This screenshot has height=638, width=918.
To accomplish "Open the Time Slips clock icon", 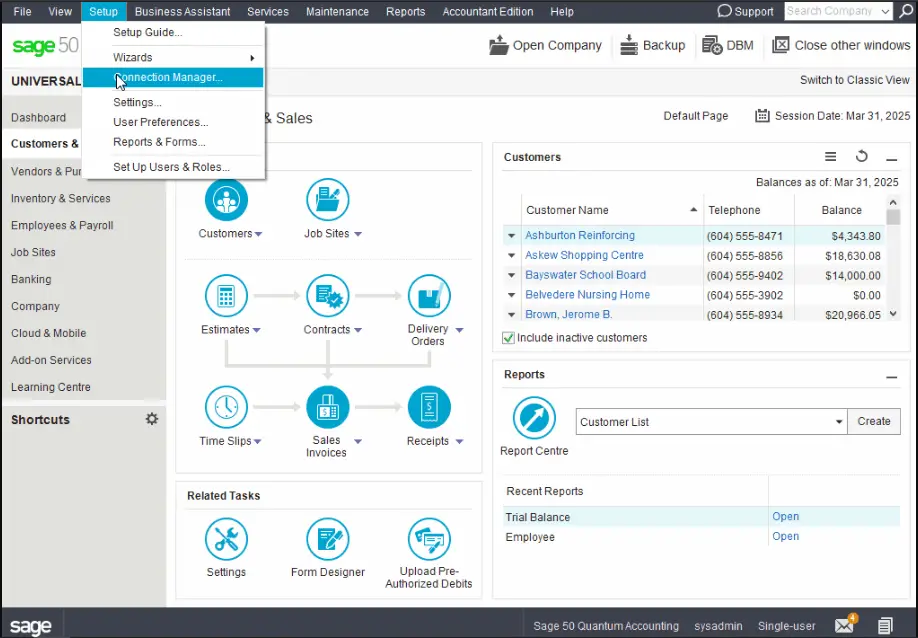I will 226,407.
